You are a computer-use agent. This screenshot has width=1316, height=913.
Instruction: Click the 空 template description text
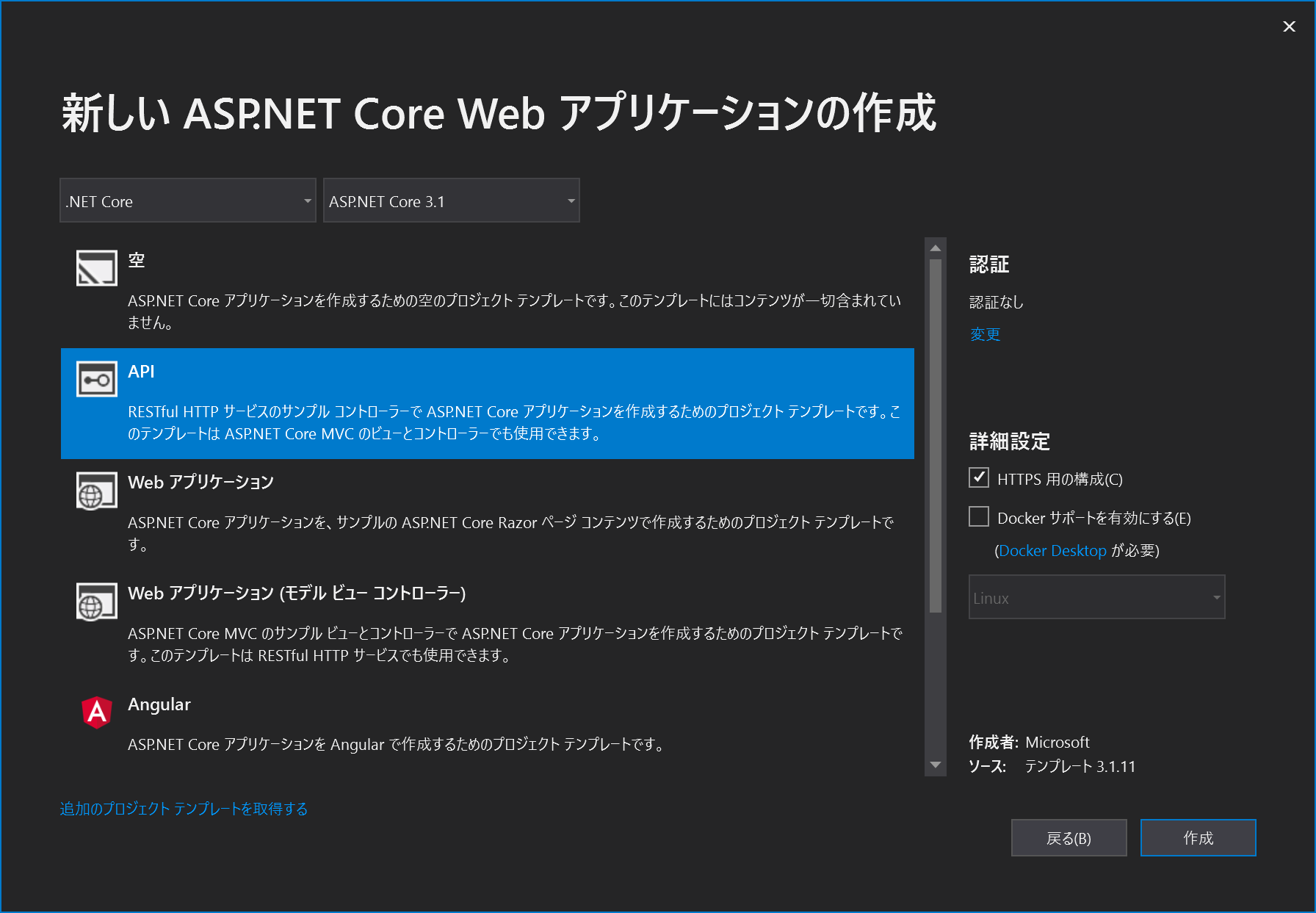pyautogui.click(x=515, y=311)
